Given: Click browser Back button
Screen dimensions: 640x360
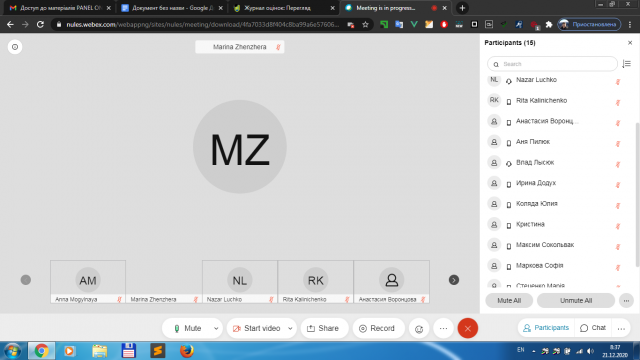Looking at the screenshot, I should 10,24.
